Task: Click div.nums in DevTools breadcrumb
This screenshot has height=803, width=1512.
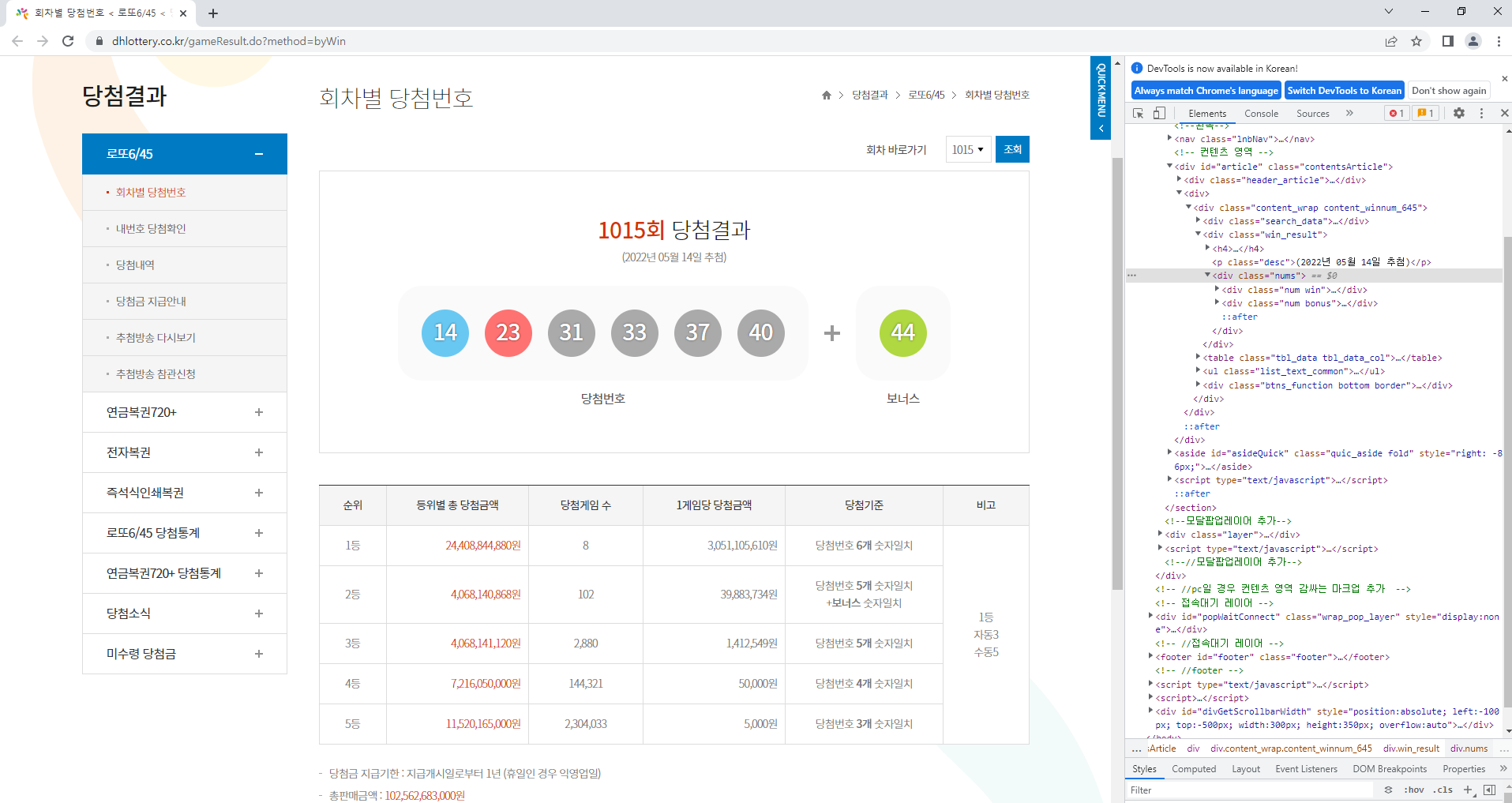Action: [1468, 749]
